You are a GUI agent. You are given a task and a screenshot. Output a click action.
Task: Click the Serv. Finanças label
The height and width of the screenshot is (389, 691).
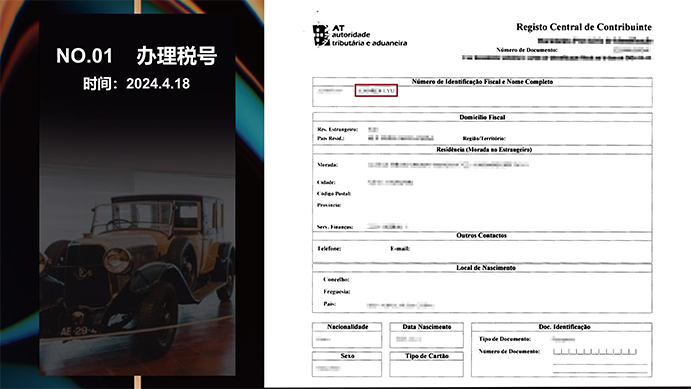click(335, 226)
